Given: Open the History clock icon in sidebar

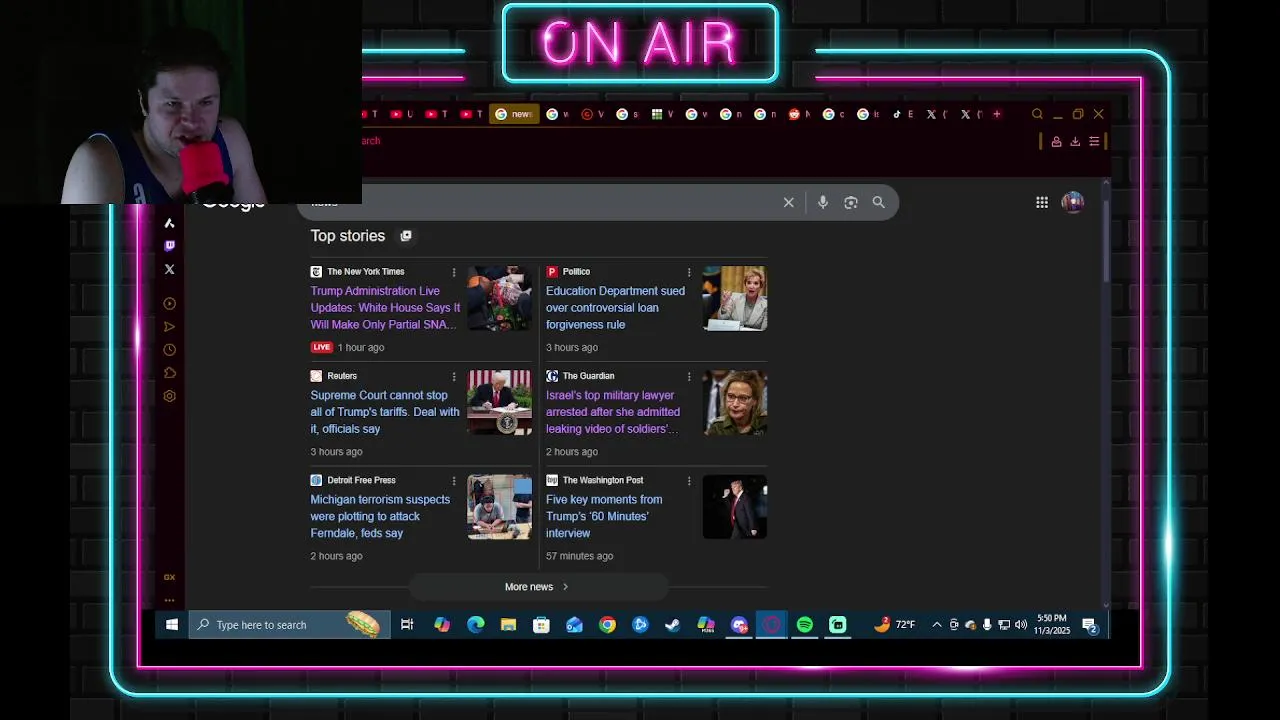Looking at the screenshot, I should point(169,350).
